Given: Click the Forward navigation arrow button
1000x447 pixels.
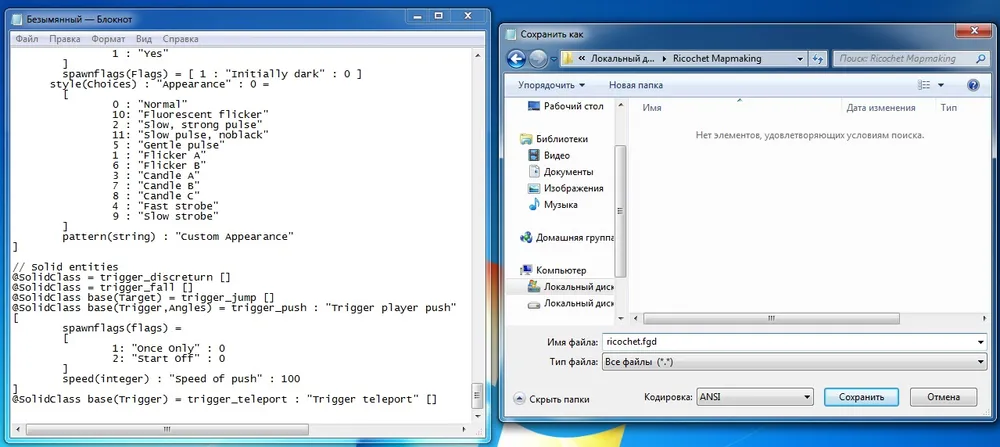Looking at the screenshot, I should 540,59.
